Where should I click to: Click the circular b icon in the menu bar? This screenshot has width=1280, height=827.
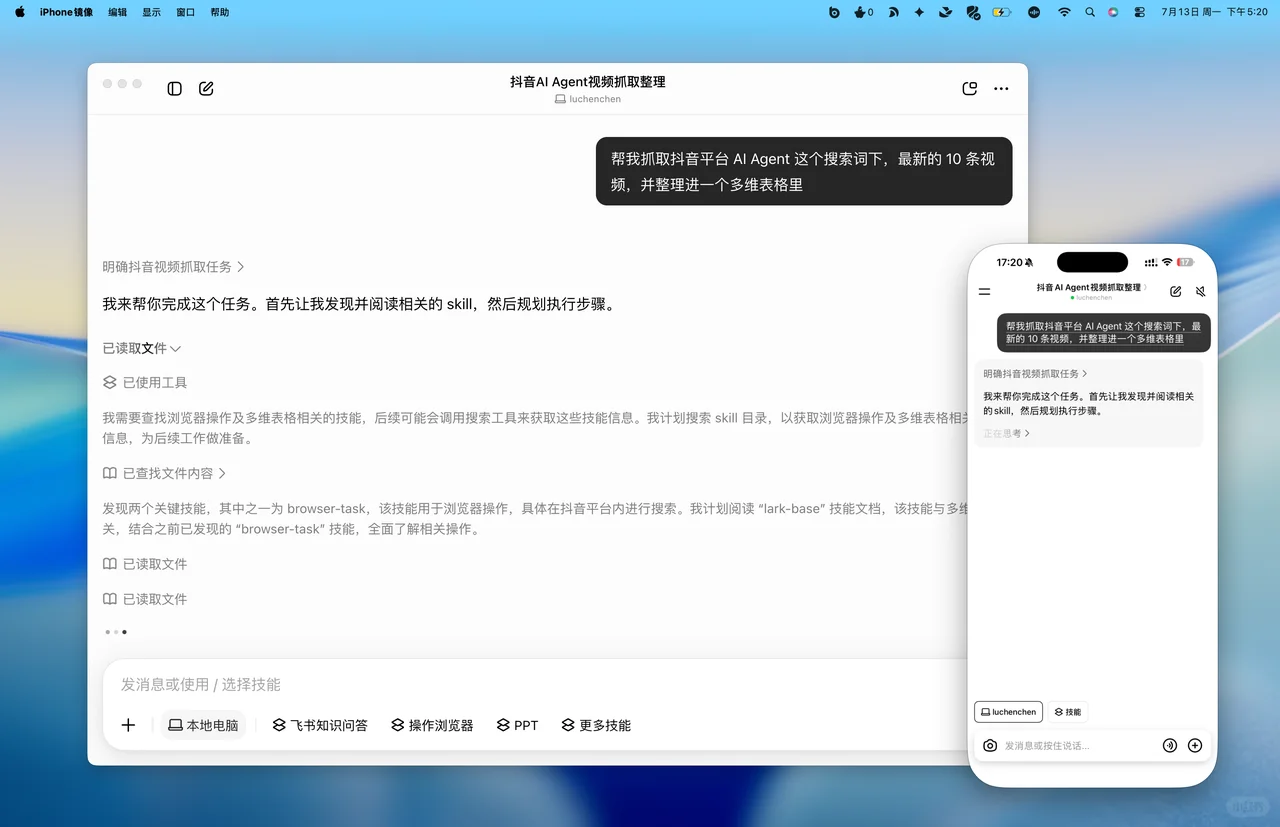pos(834,12)
